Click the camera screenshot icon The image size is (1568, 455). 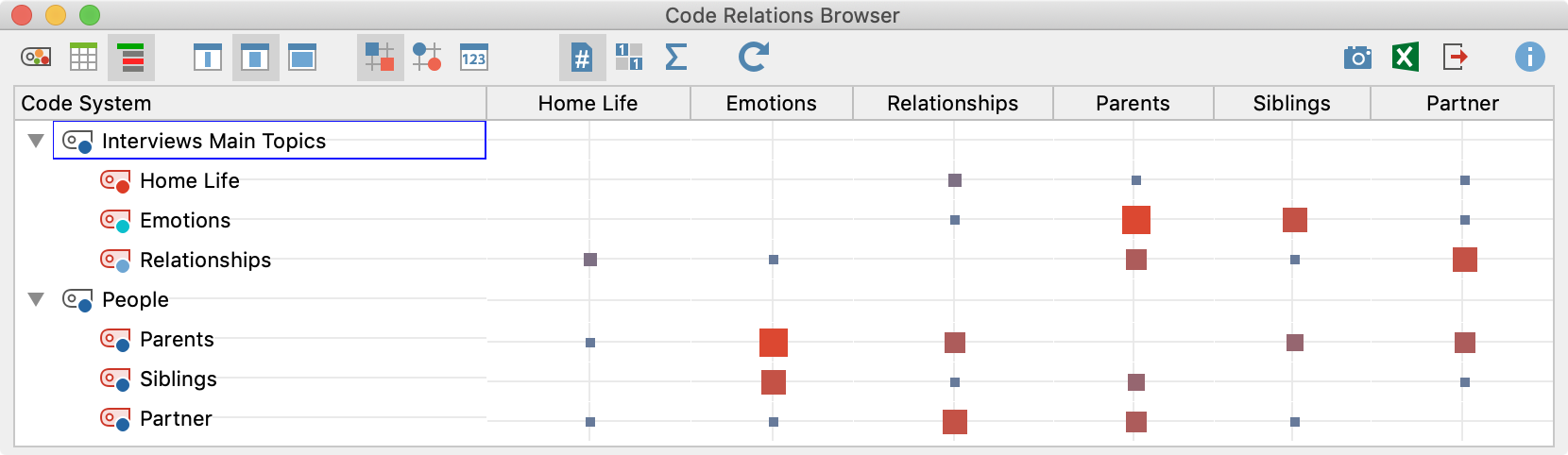[1357, 58]
